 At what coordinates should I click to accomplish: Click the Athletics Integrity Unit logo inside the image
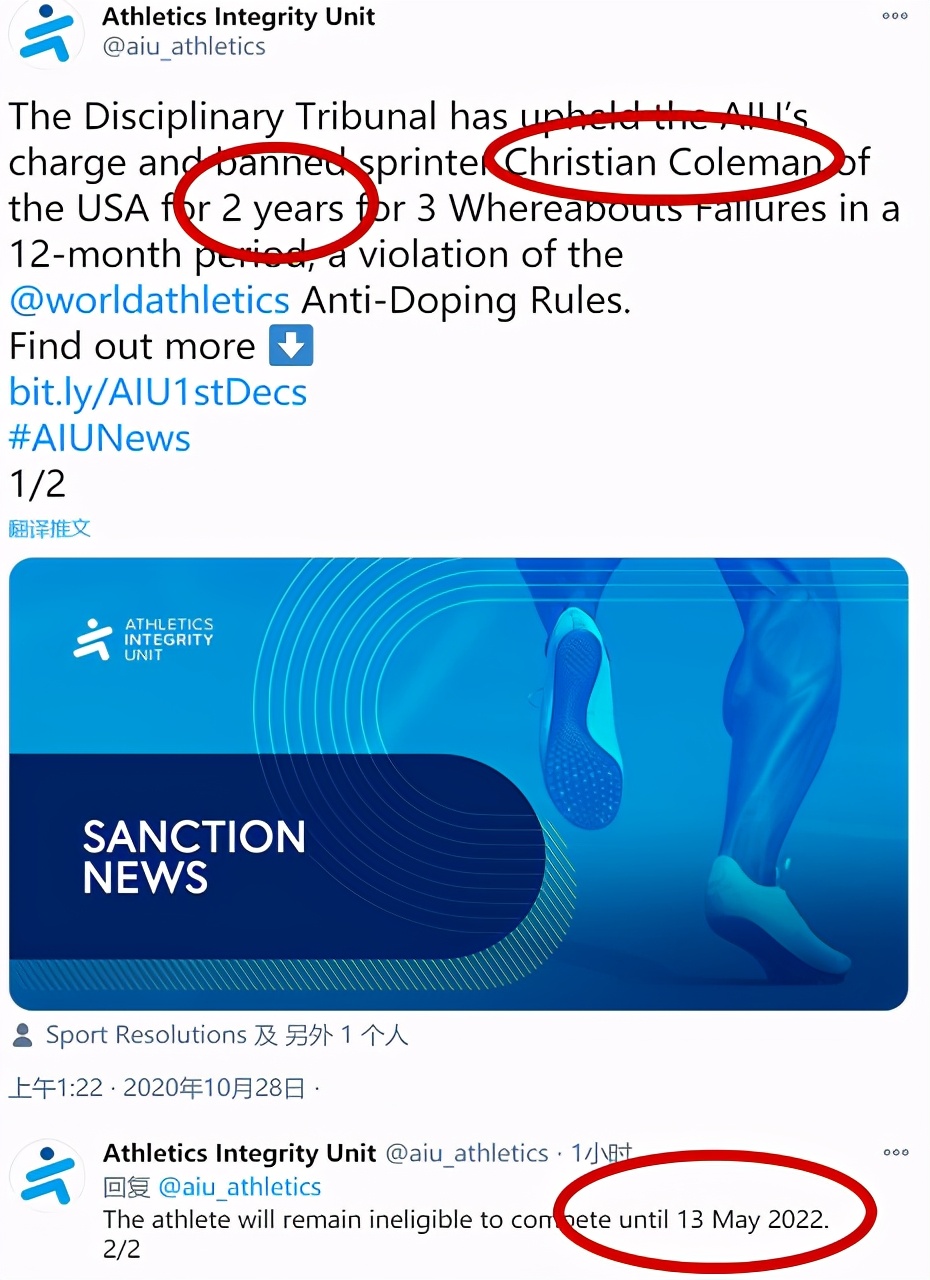pyautogui.click(x=144, y=640)
